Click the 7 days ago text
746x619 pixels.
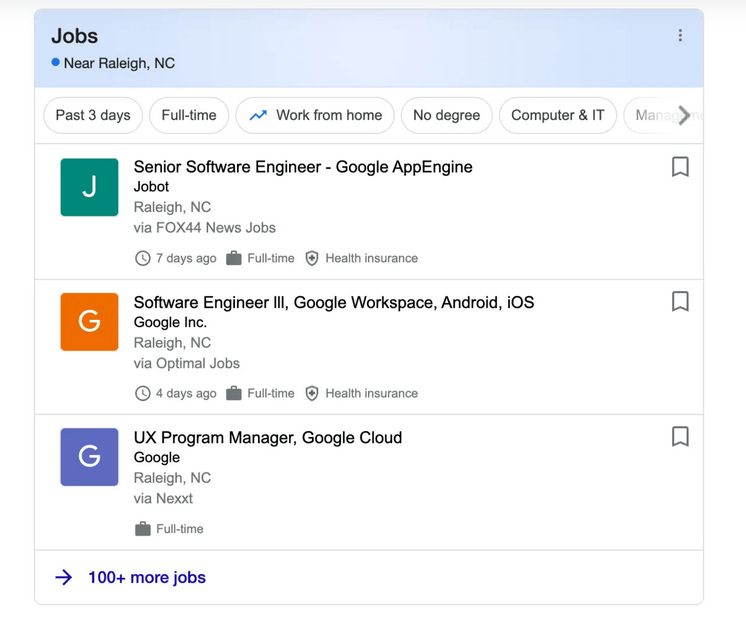(186, 258)
